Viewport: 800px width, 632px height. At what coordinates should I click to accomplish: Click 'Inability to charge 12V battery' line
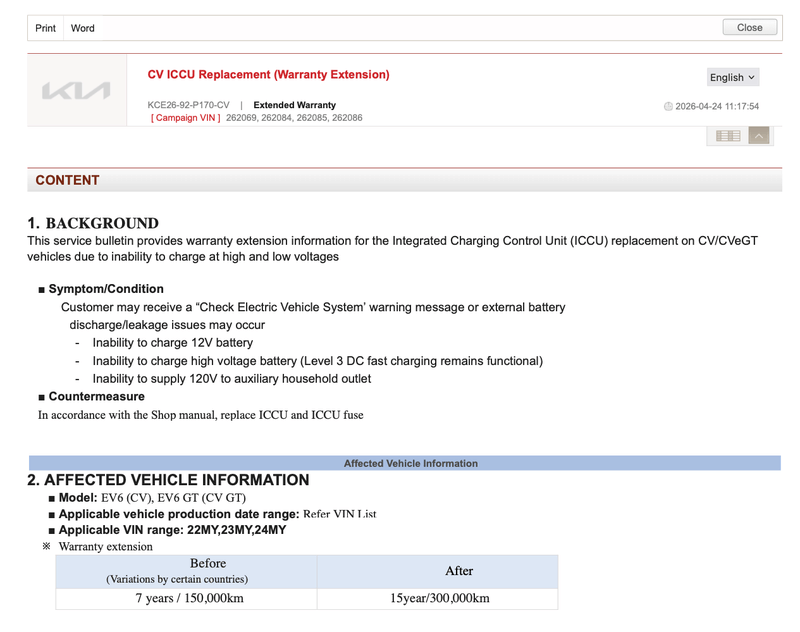click(172, 343)
